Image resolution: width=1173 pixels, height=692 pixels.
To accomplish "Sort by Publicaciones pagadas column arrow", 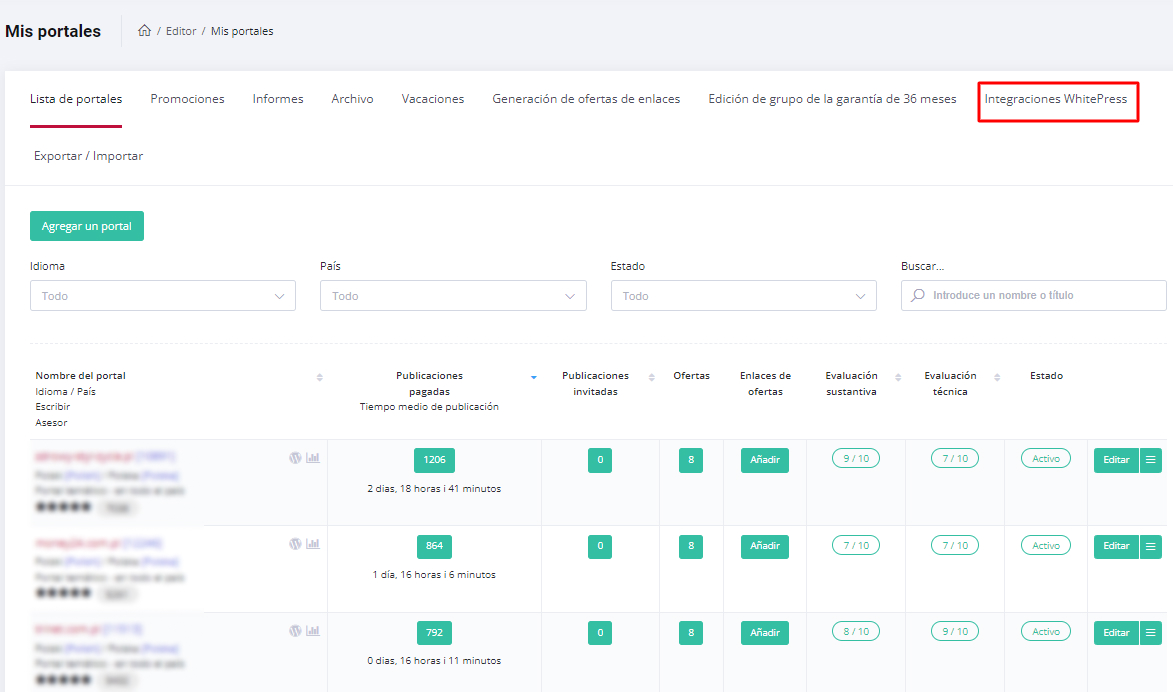I will click(x=533, y=377).
